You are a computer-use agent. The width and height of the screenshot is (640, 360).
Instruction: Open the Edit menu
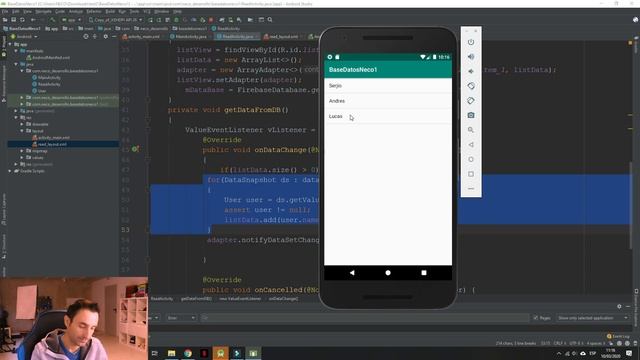click(x=16, y=11)
